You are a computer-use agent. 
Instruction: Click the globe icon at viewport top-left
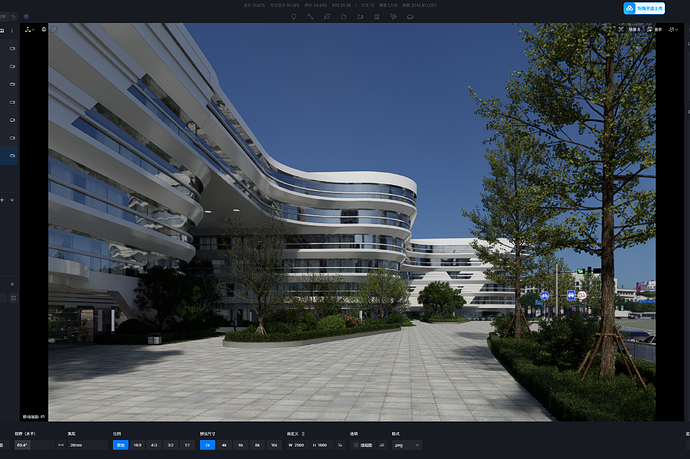(44, 30)
